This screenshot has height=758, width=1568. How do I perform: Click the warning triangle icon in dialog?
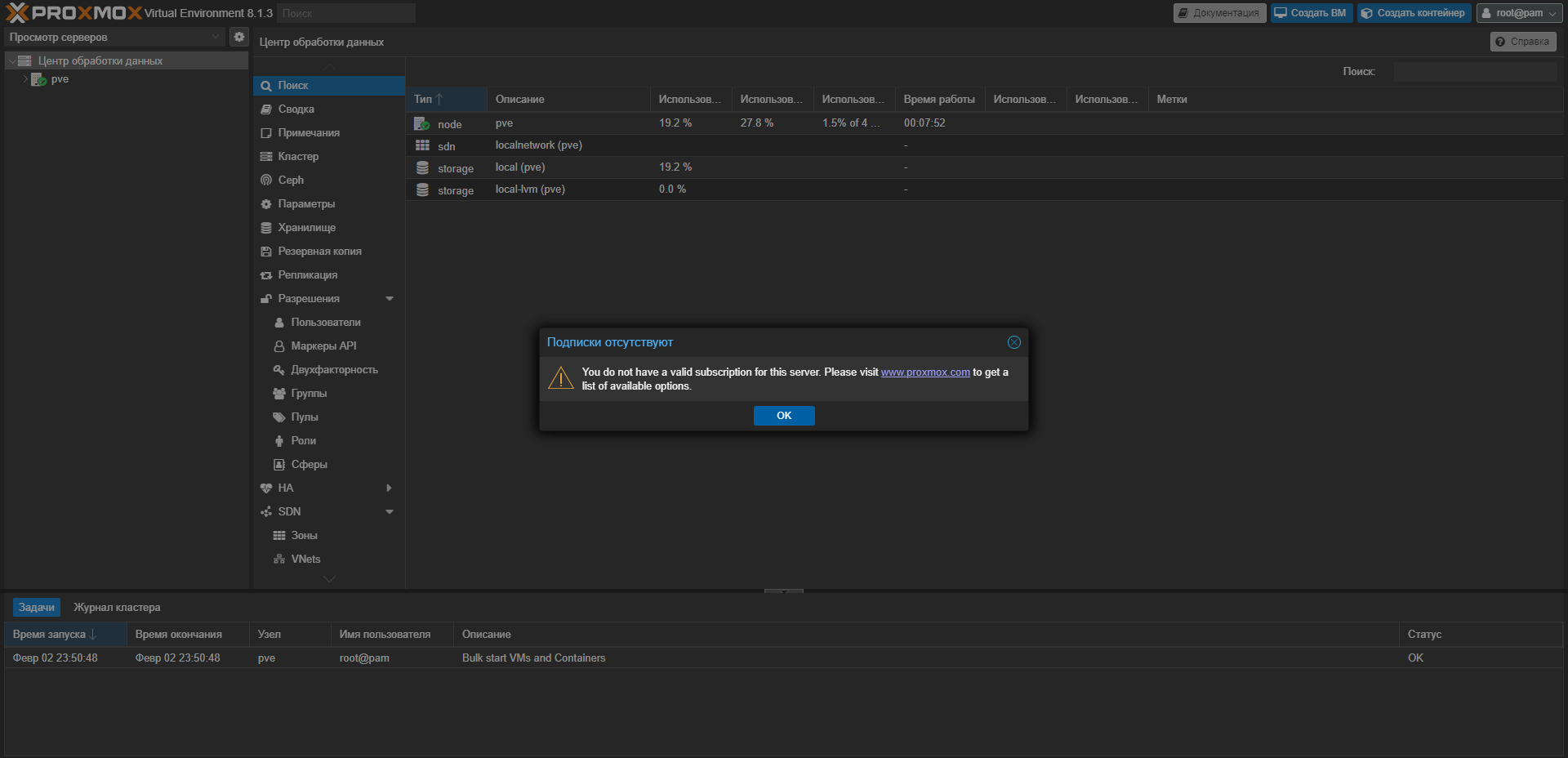[x=561, y=378]
